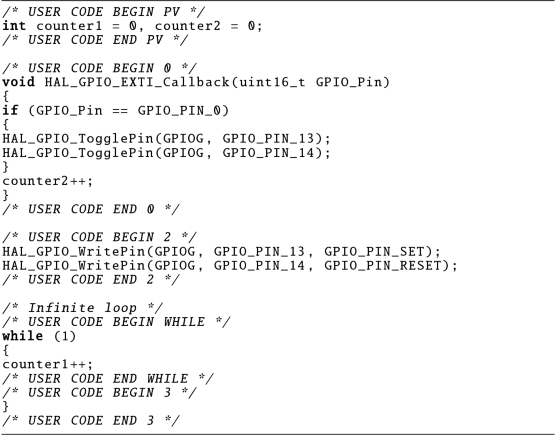Click the 'void' keyword before HAL_GPIO_EXTI_Callback
This screenshot has width=557, height=437.
(18, 82)
